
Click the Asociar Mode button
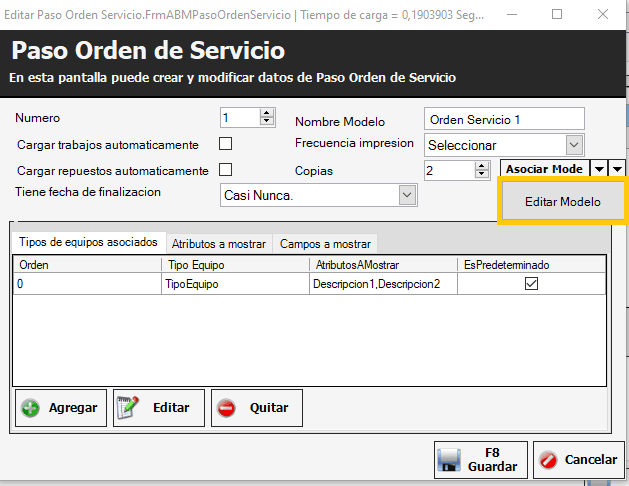545,170
